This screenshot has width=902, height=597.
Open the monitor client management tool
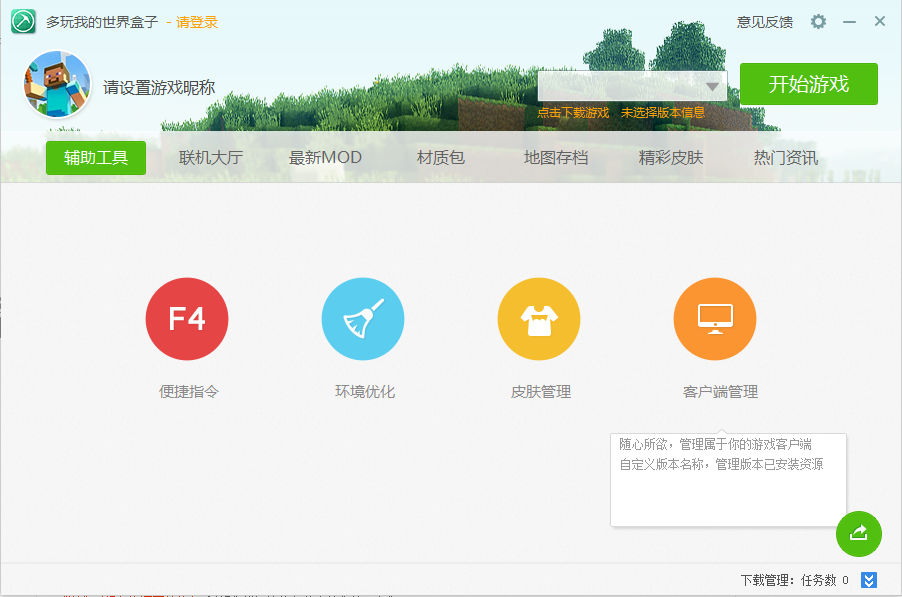[715, 319]
